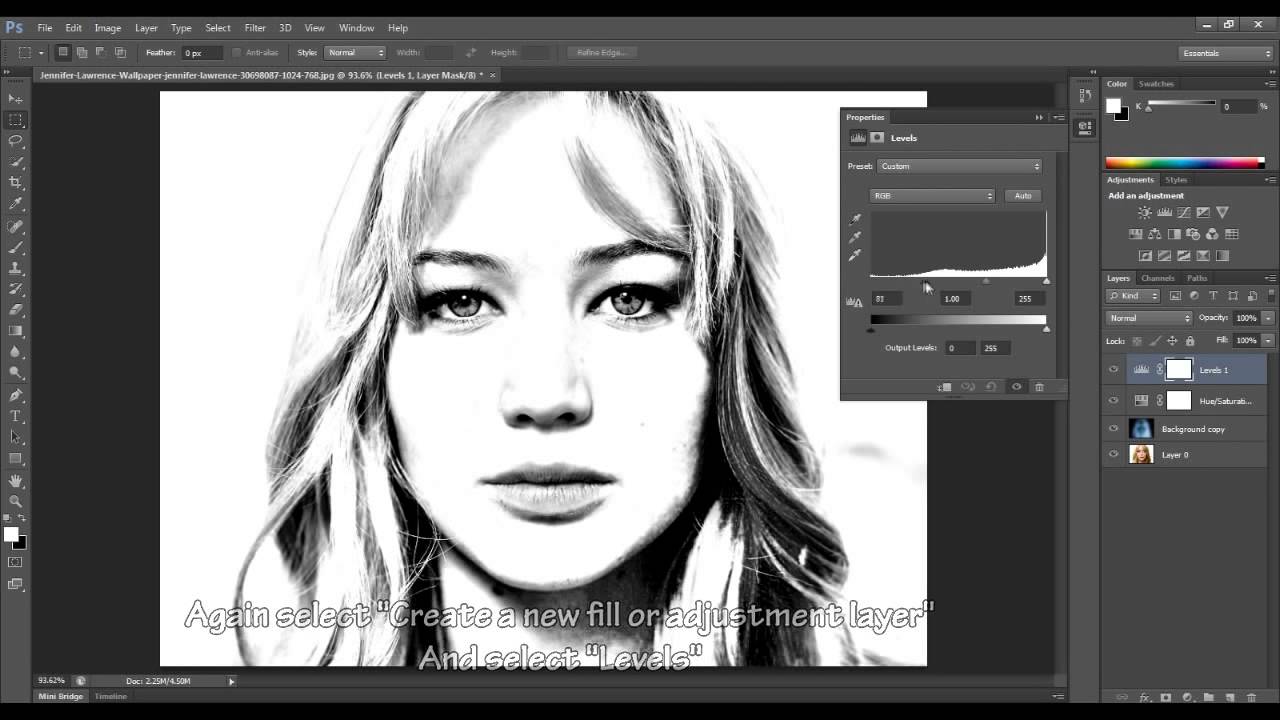Delete layer using Layers panel trash icon
Image resolution: width=1280 pixels, height=720 pixels.
[1251, 697]
